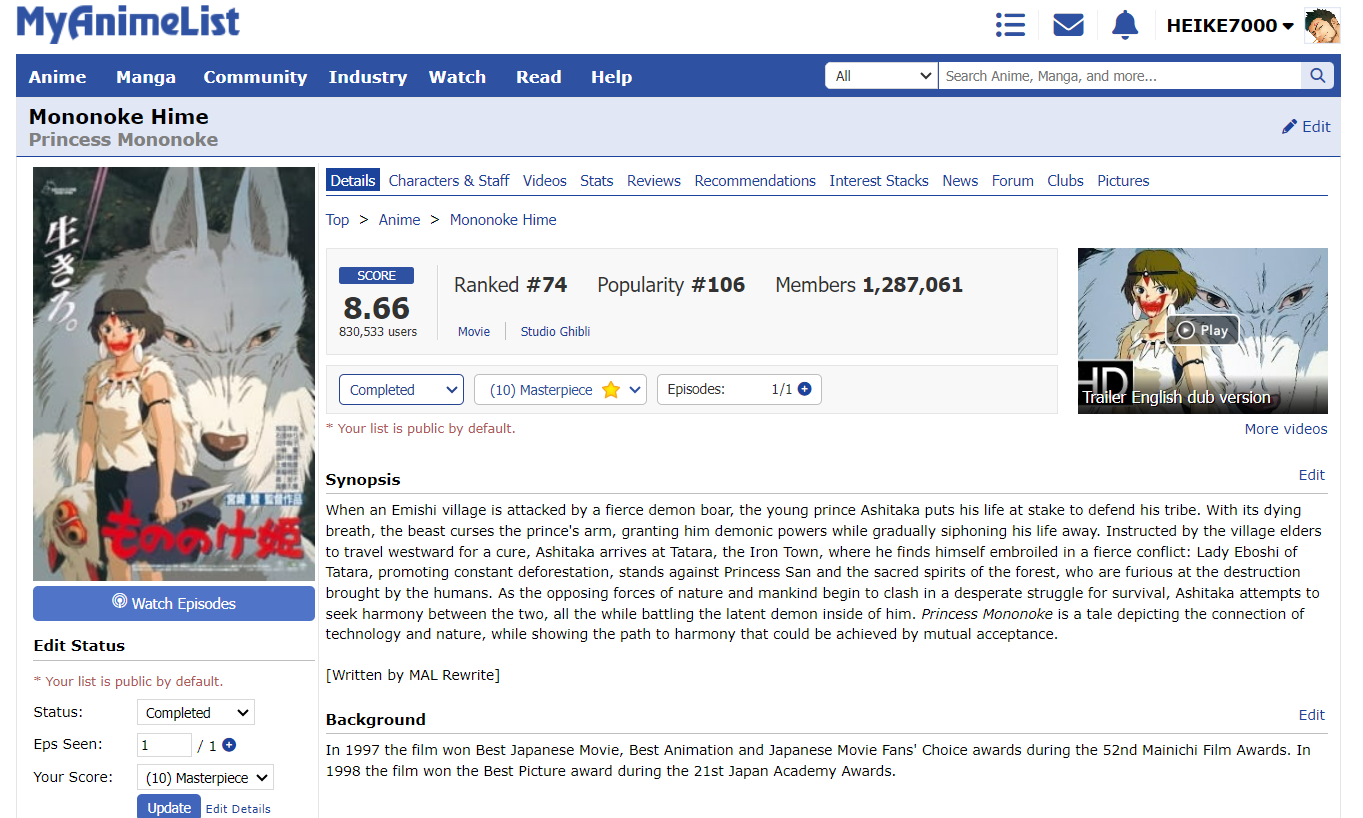Screen dimensions: 1363x818
Task: Click Anime breadcrumb link
Action: 399,220
